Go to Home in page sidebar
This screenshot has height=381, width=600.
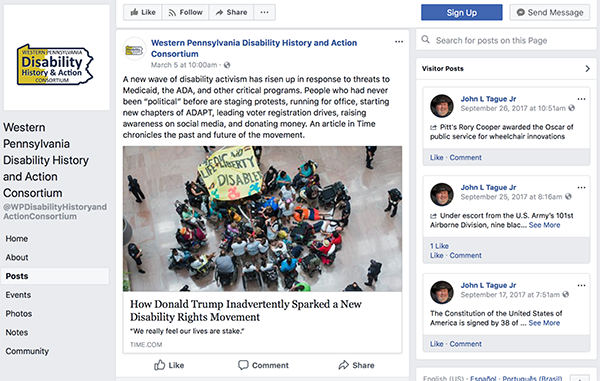pos(16,239)
